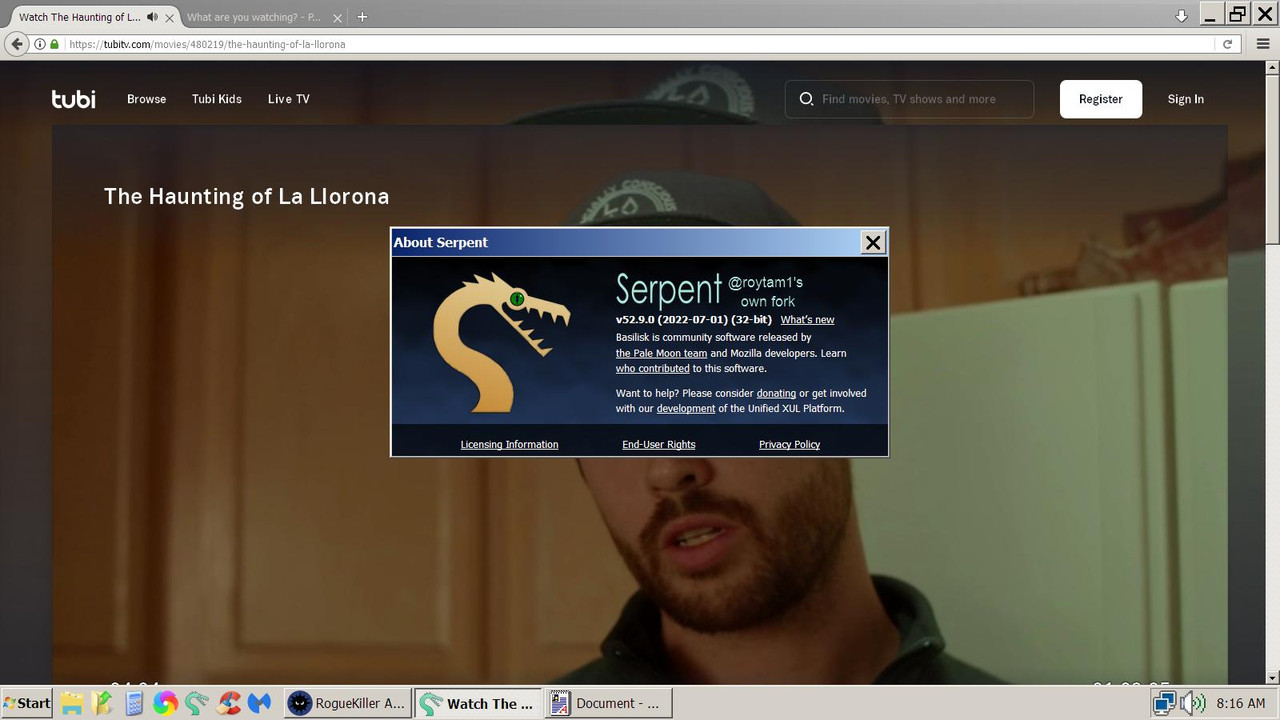Switch to the RogueKiller taskbar window
Viewport: 1280px width, 720px height.
(347, 703)
